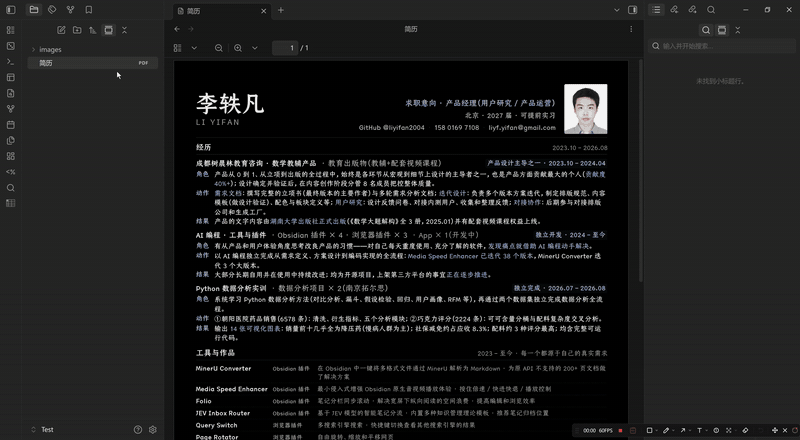Close the 简历 tab
The height and width of the screenshot is (440, 800).
tap(264, 11)
